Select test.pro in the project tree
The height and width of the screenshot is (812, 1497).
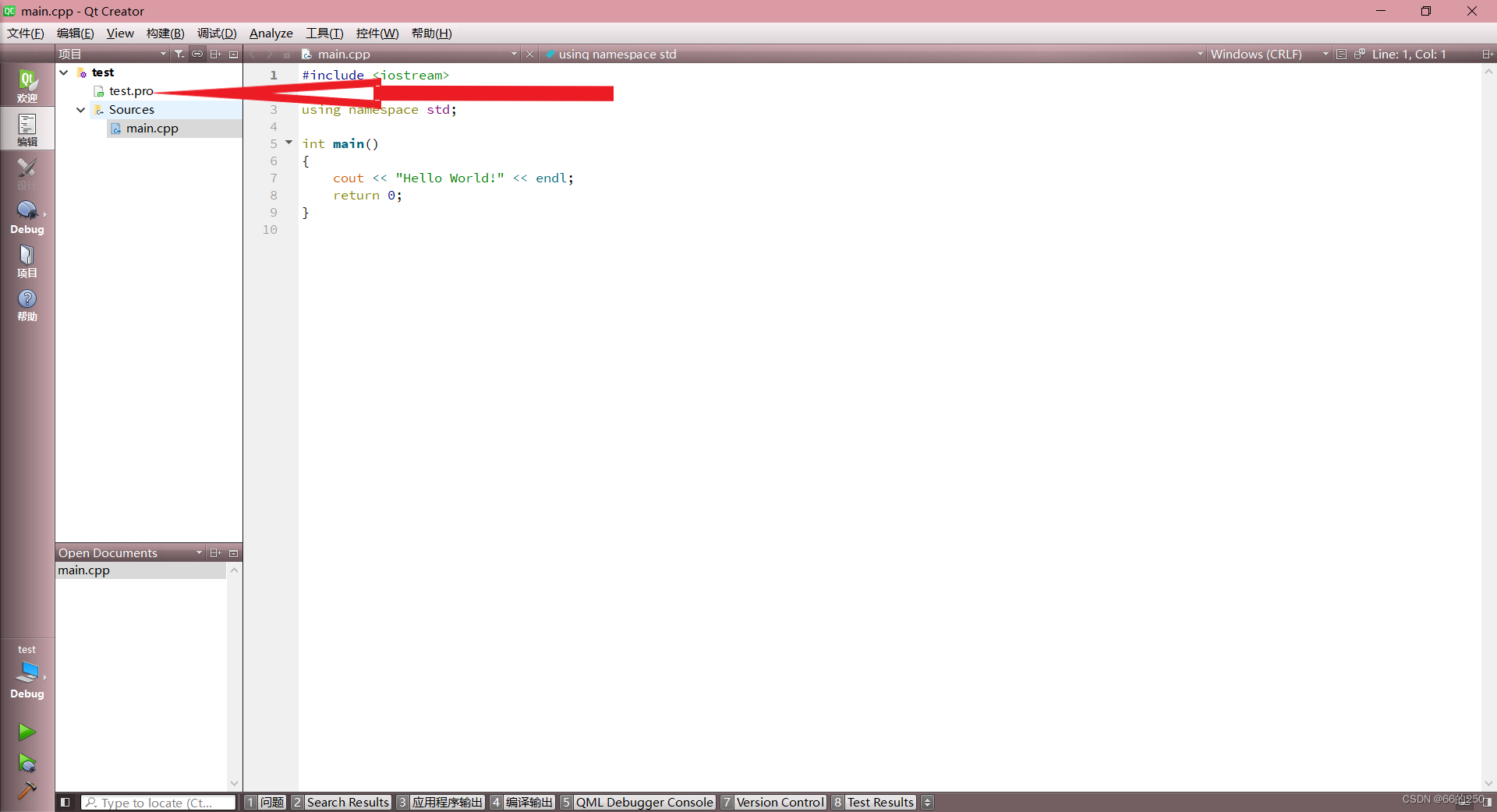tap(131, 91)
